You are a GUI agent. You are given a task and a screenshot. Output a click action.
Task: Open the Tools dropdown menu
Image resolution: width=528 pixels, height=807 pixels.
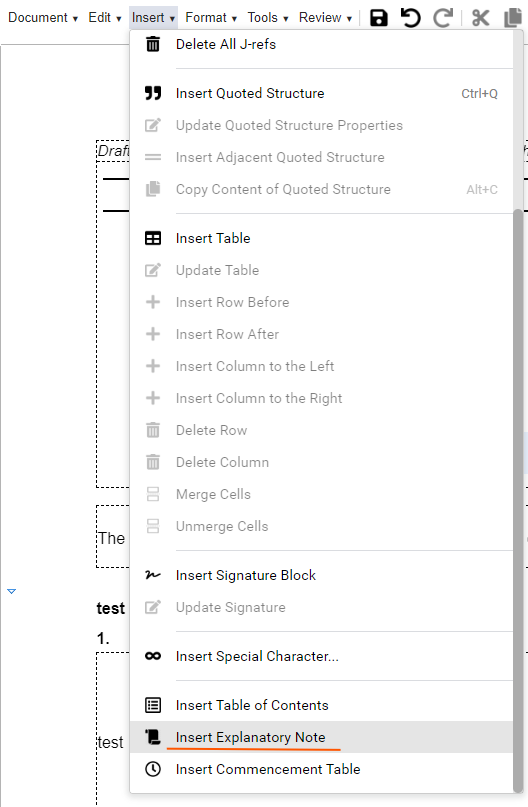click(x=268, y=18)
